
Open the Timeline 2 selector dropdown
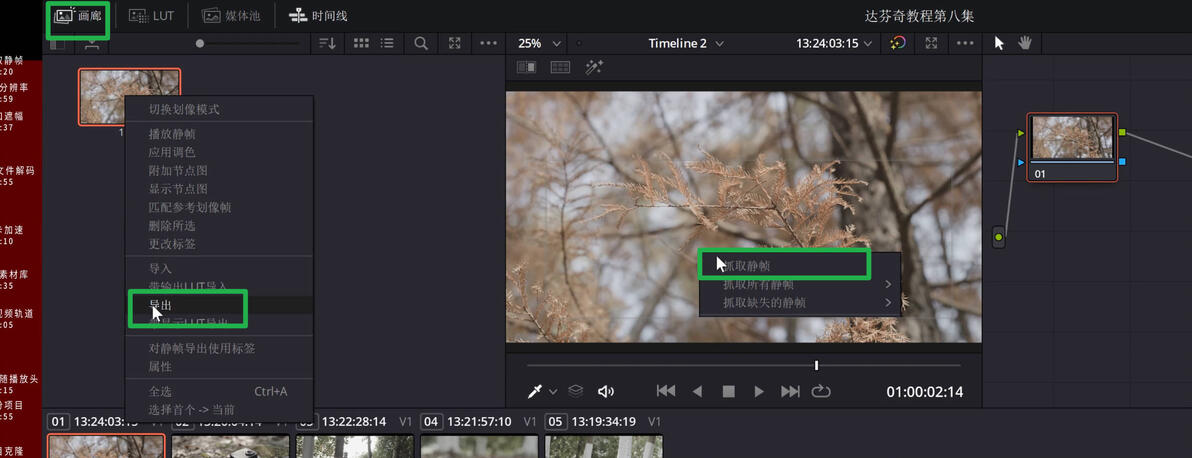(x=686, y=43)
